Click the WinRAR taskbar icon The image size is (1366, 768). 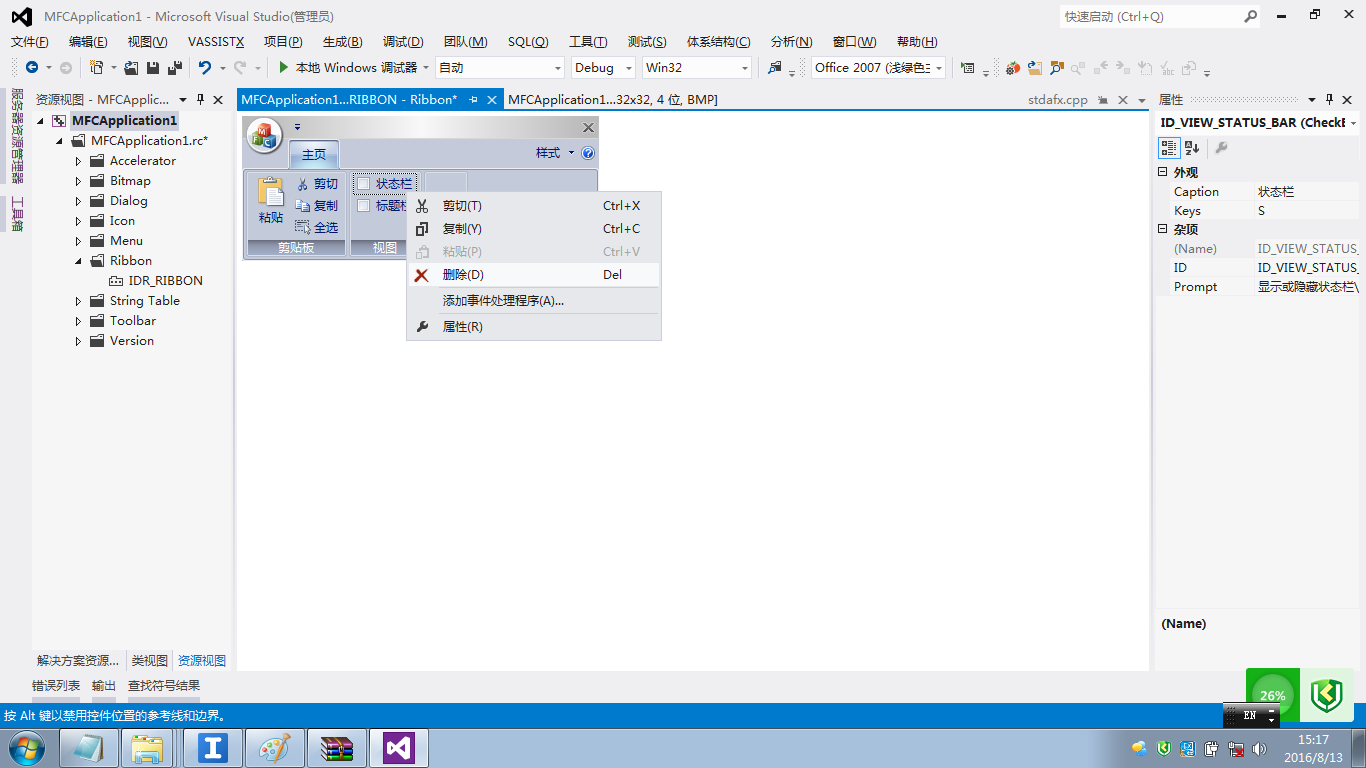point(337,748)
